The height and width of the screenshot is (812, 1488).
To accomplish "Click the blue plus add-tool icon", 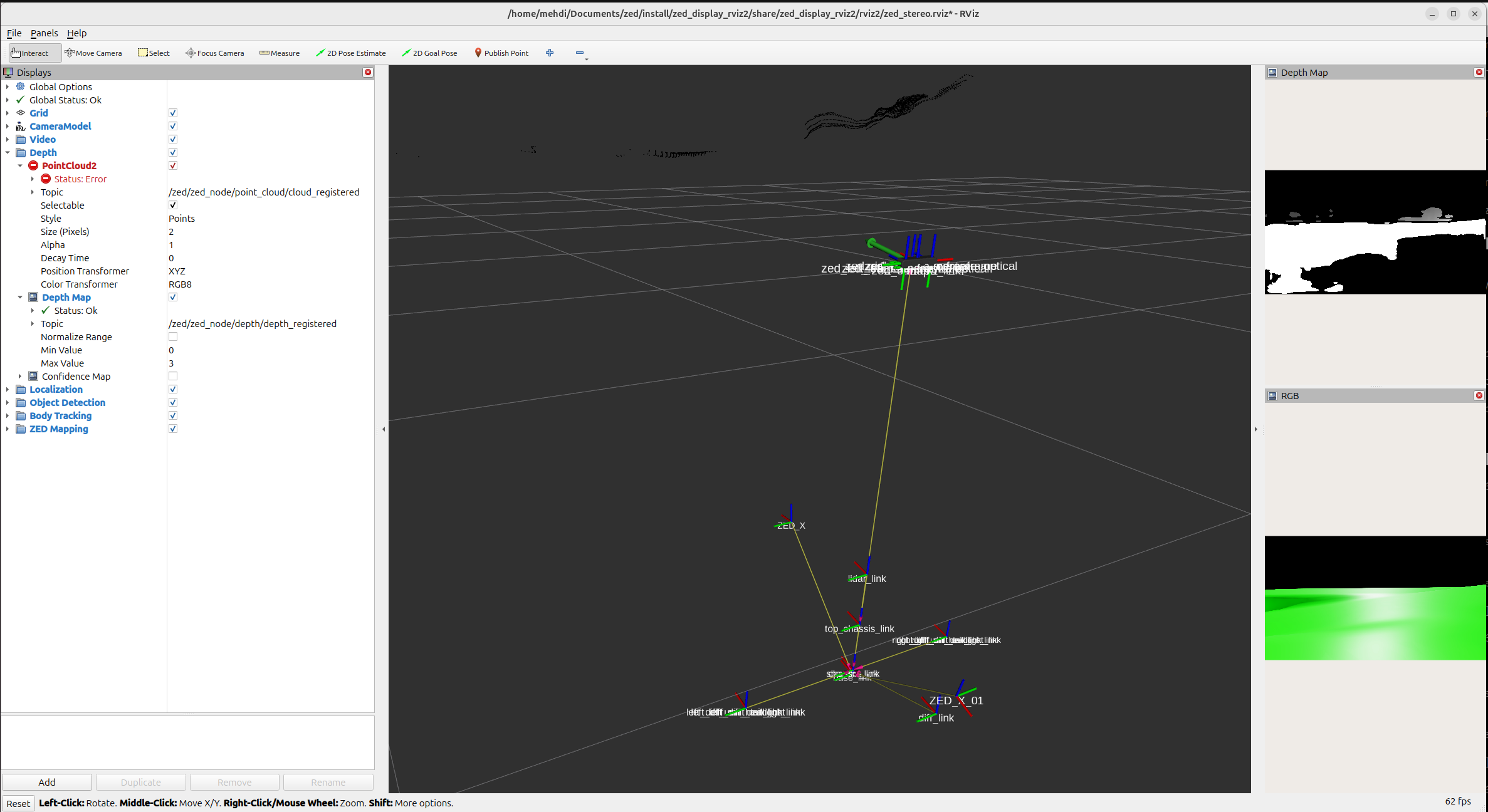I will pyautogui.click(x=550, y=53).
